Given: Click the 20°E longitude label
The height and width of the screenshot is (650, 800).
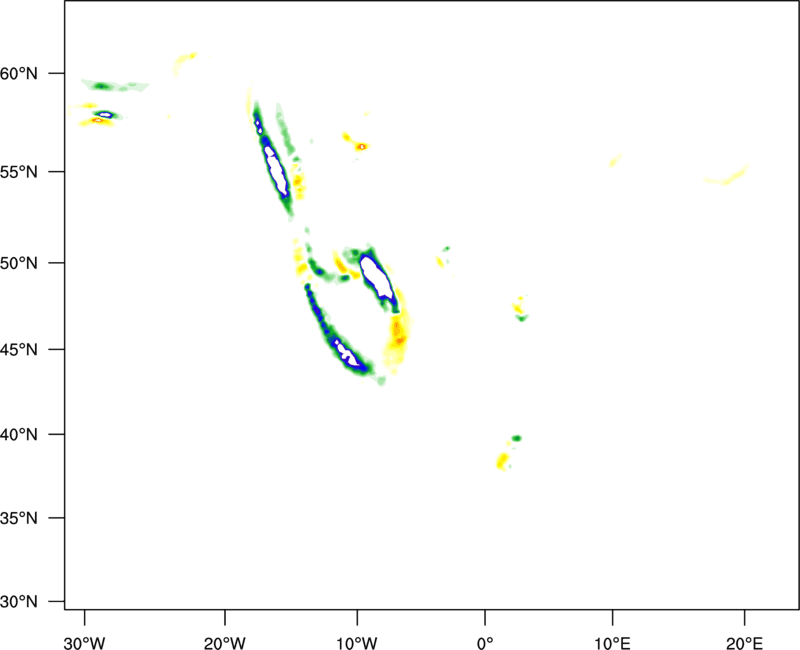Looking at the screenshot, I should (x=745, y=643).
